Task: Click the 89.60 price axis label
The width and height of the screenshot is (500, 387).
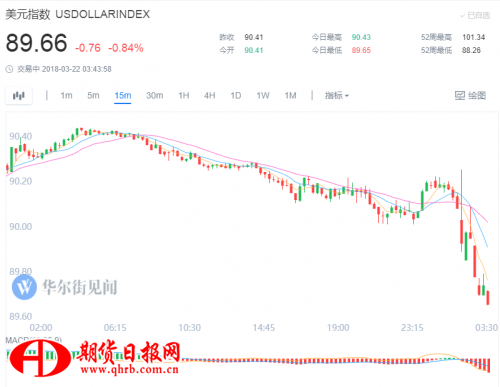Action: tap(21, 316)
